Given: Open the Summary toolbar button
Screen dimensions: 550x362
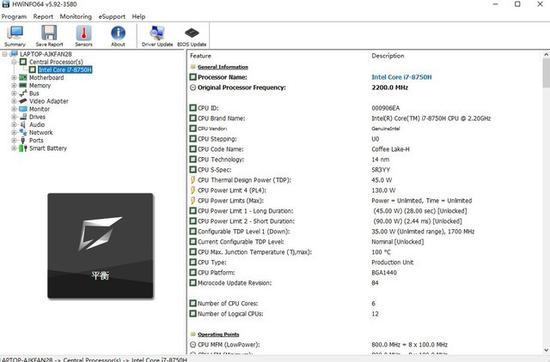Looking at the screenshot, I should 15,36.
